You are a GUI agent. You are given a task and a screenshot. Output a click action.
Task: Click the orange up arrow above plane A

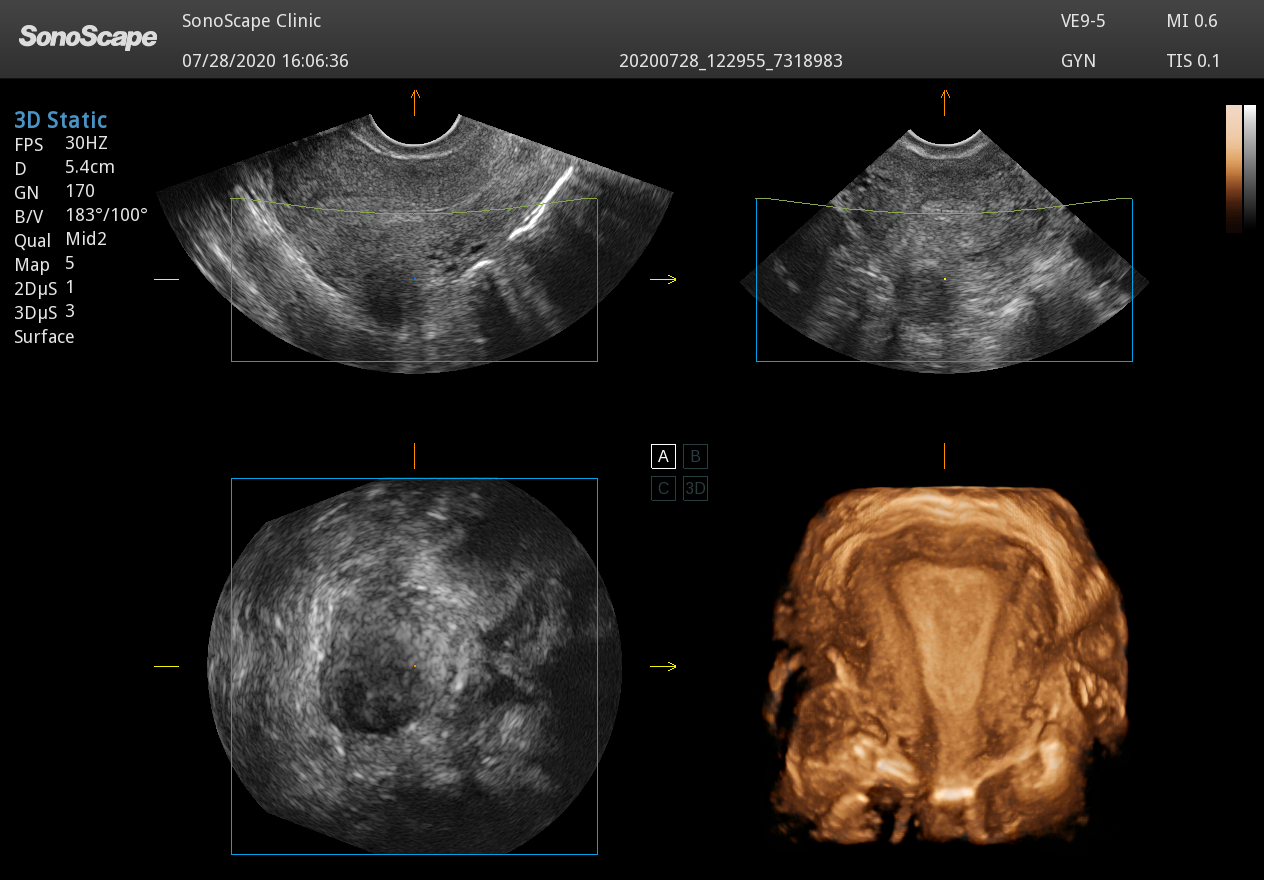pyautogui.click(x=415, y=101)
